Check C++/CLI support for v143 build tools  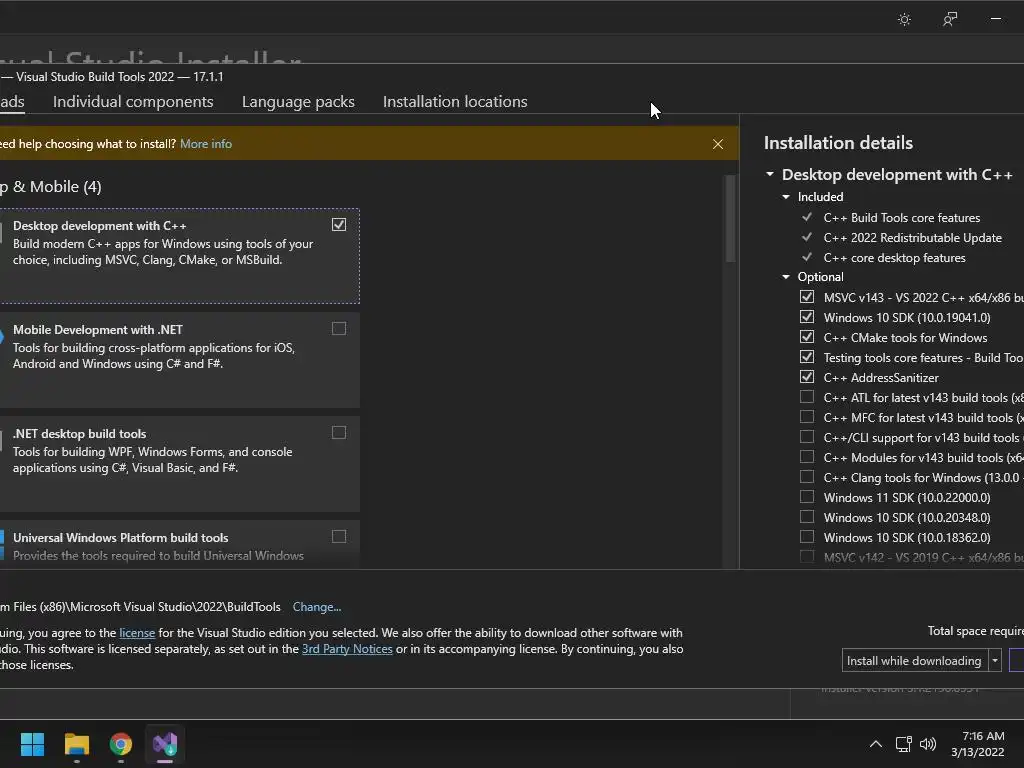pos(807,437)
